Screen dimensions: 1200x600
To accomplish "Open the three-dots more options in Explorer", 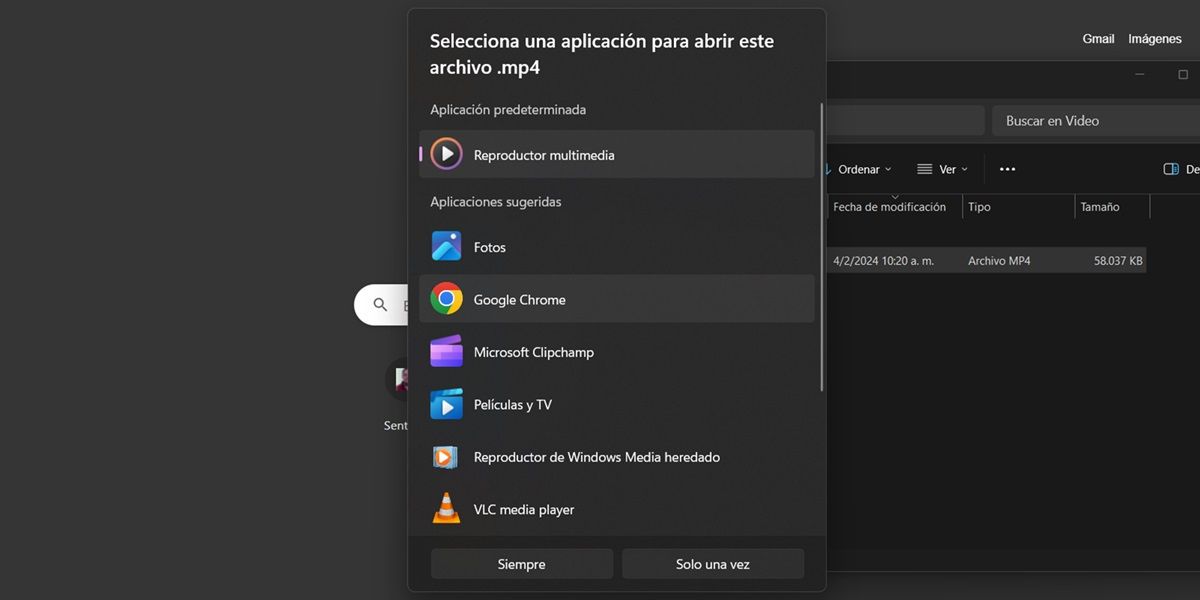I will pyautogui.click(x=1007, y=169).
